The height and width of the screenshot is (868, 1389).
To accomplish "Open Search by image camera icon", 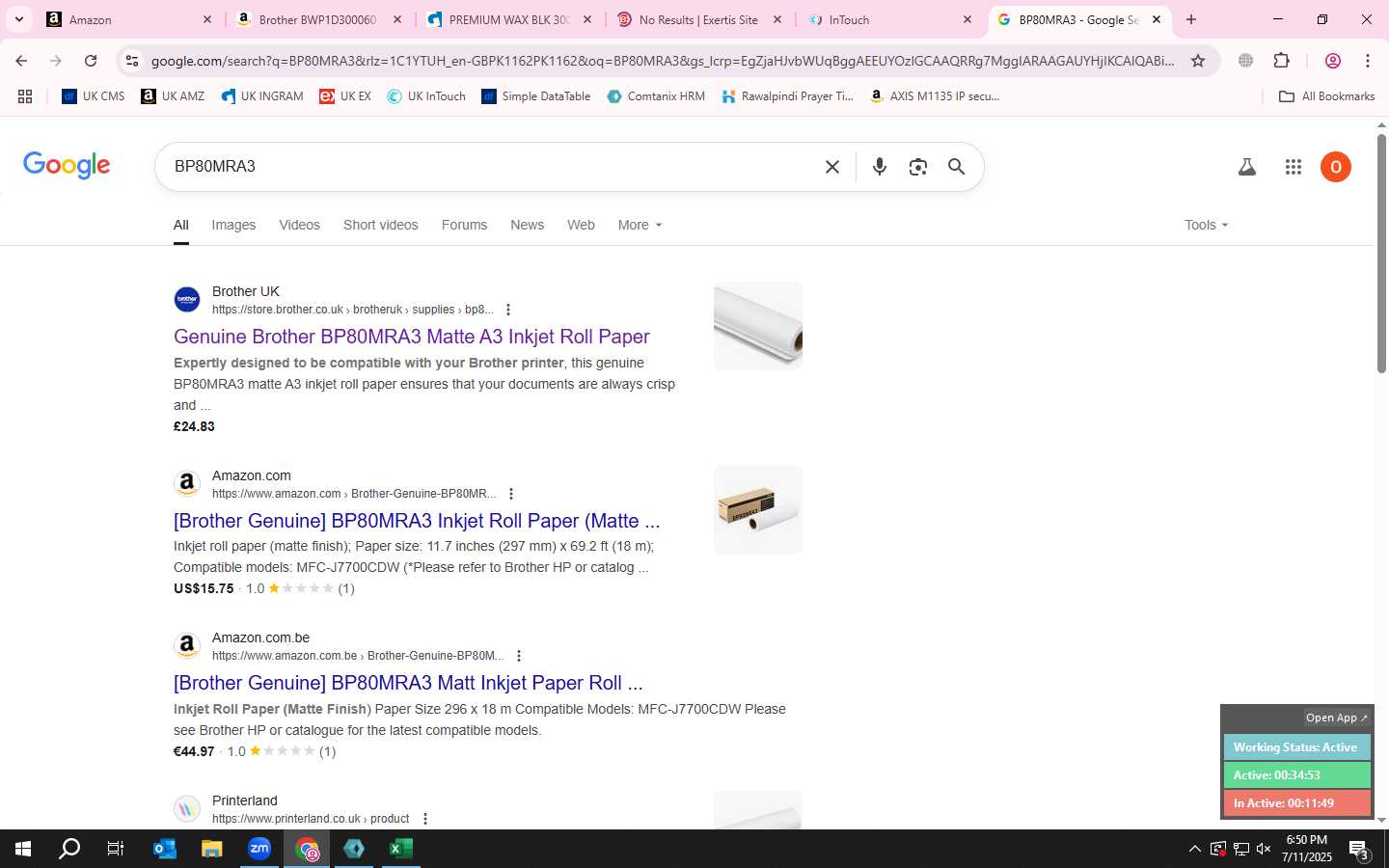I will (x=917, y=167).
